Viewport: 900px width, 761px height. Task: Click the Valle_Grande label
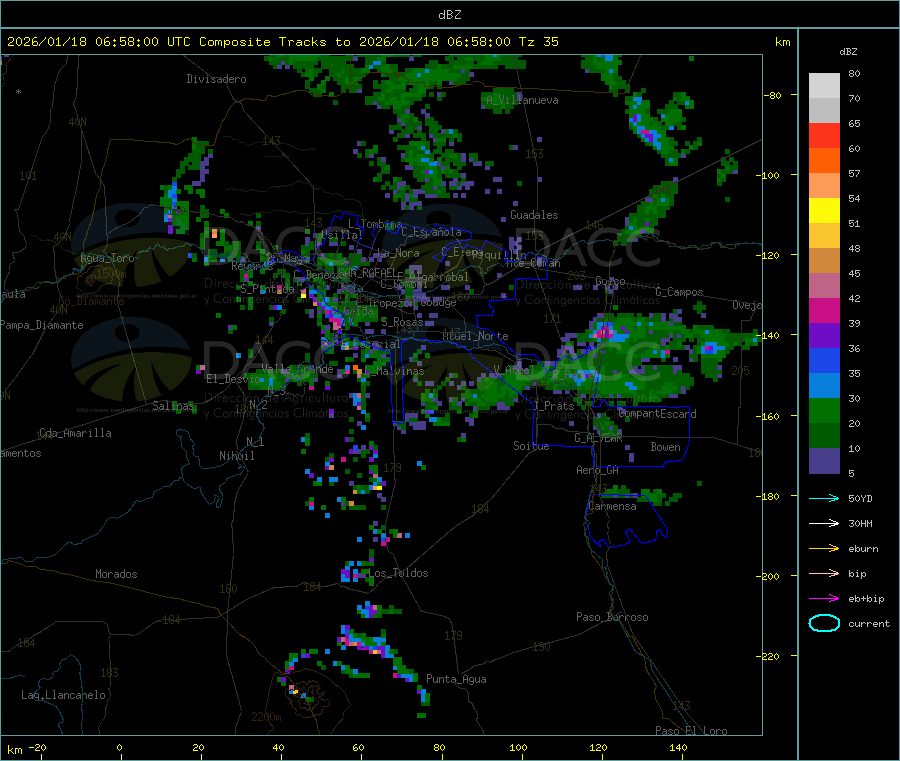click(298, 369)
